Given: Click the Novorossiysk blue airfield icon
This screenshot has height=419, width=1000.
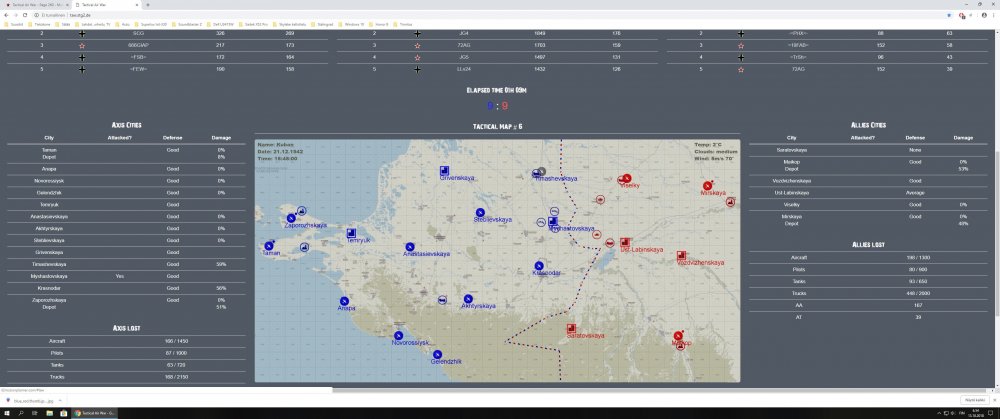Looking at the screenshot, I should click(x=398, y=336).
